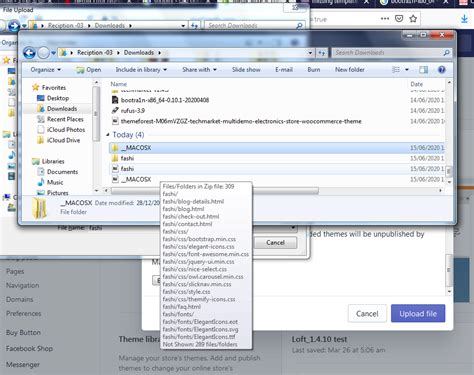Open the Help question mark icon

tap(442, 70)
